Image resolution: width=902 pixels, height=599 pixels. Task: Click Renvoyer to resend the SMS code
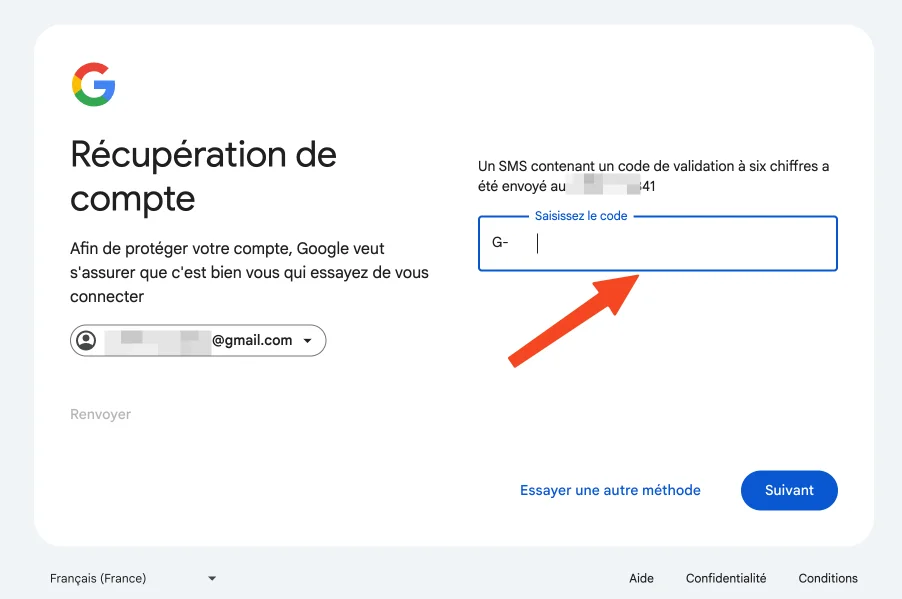pos(99,413)
